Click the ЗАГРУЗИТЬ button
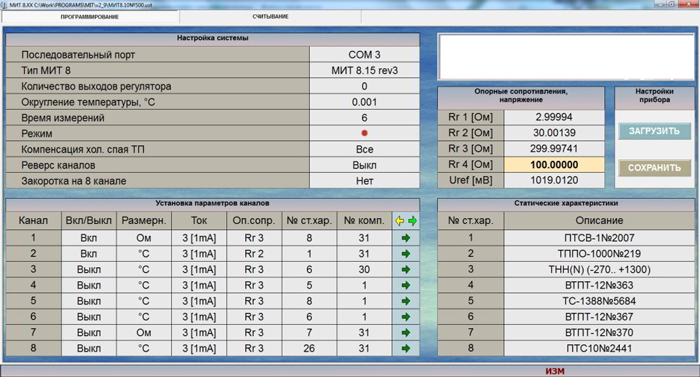The width and height of the screenshot is (700, 377). click(x=654, y=131)
